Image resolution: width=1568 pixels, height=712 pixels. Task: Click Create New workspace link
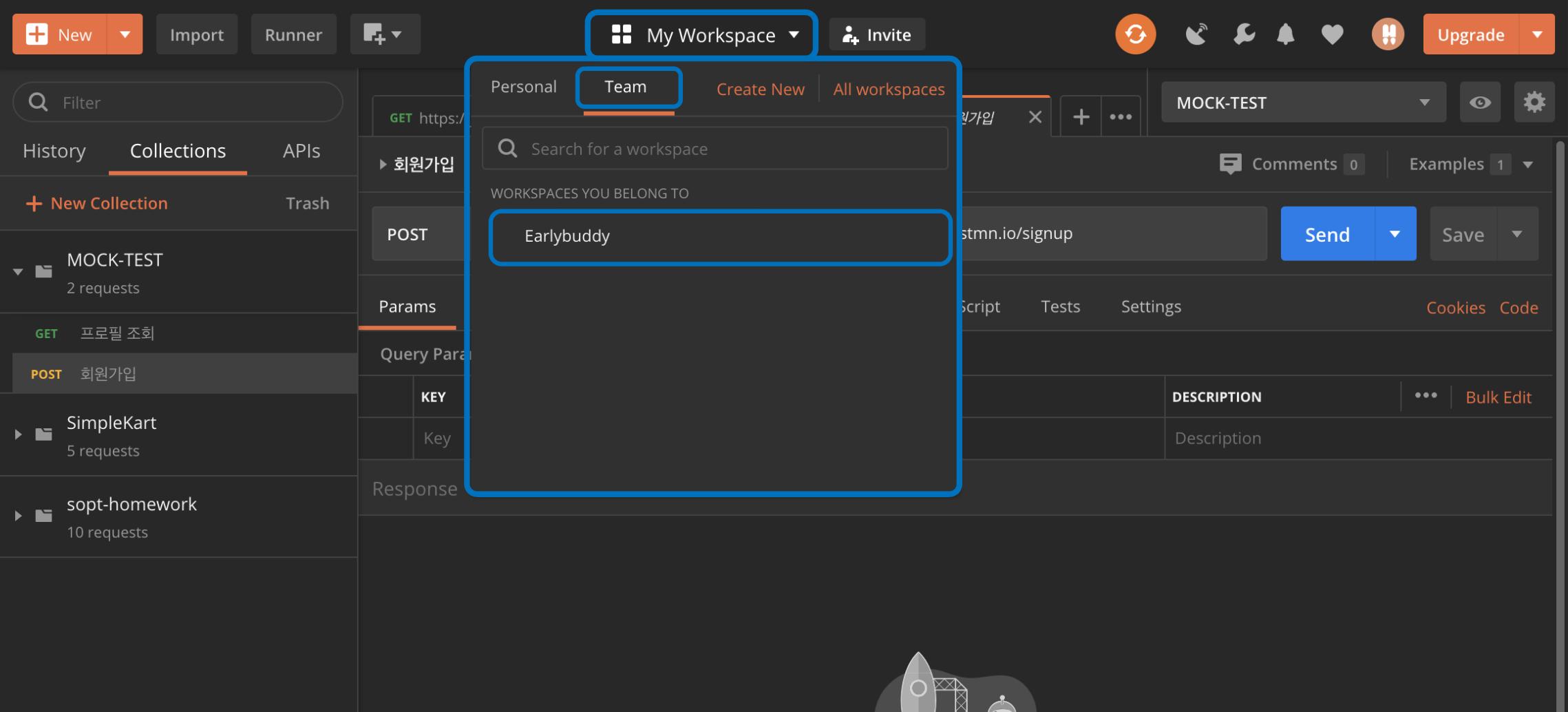point(760,90)
